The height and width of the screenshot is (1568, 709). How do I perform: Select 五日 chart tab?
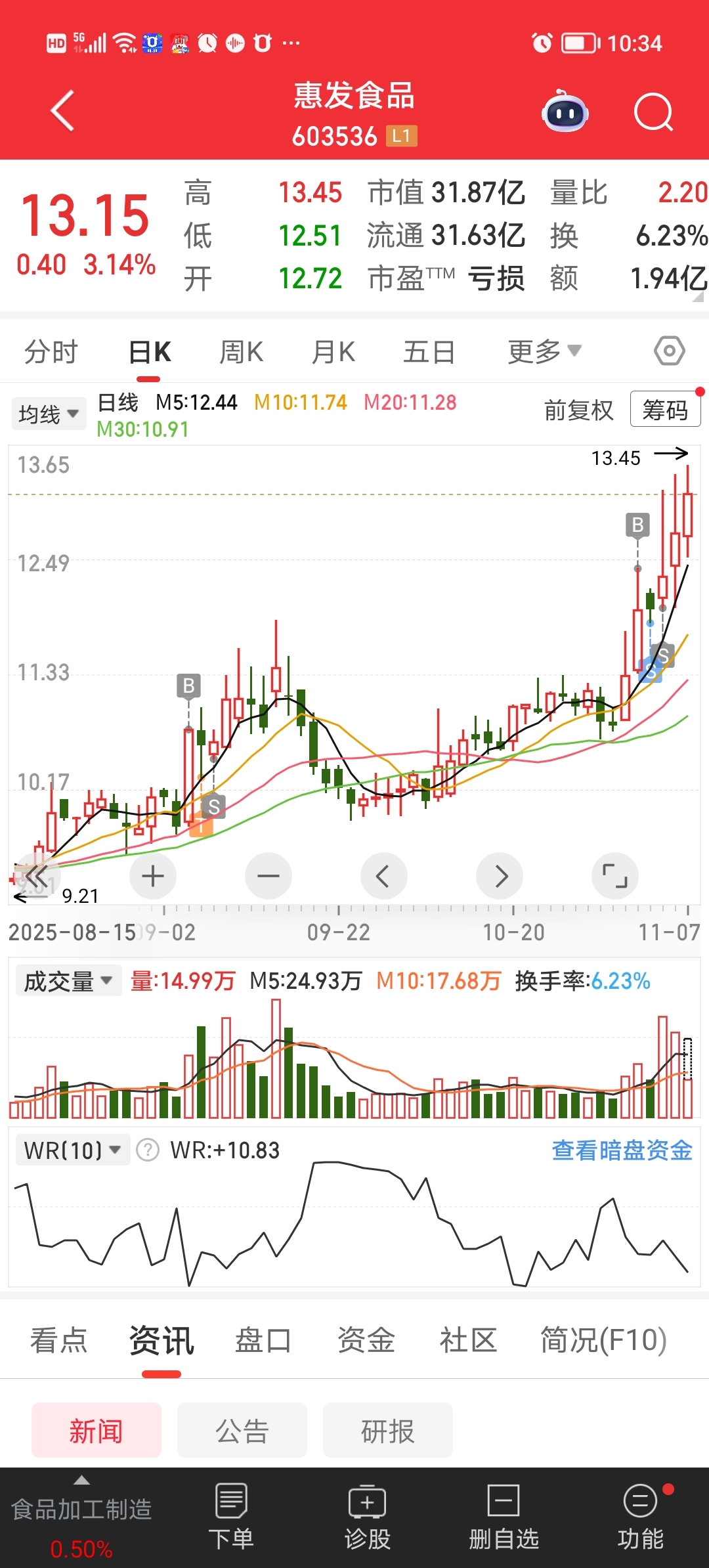click(x=429, y=352)
